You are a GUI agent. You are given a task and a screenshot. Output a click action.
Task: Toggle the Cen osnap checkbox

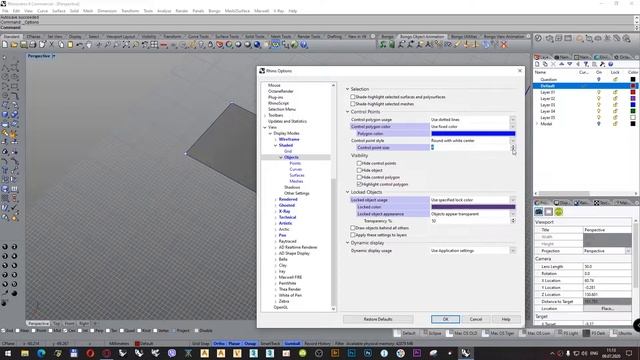tap(66, 330)
